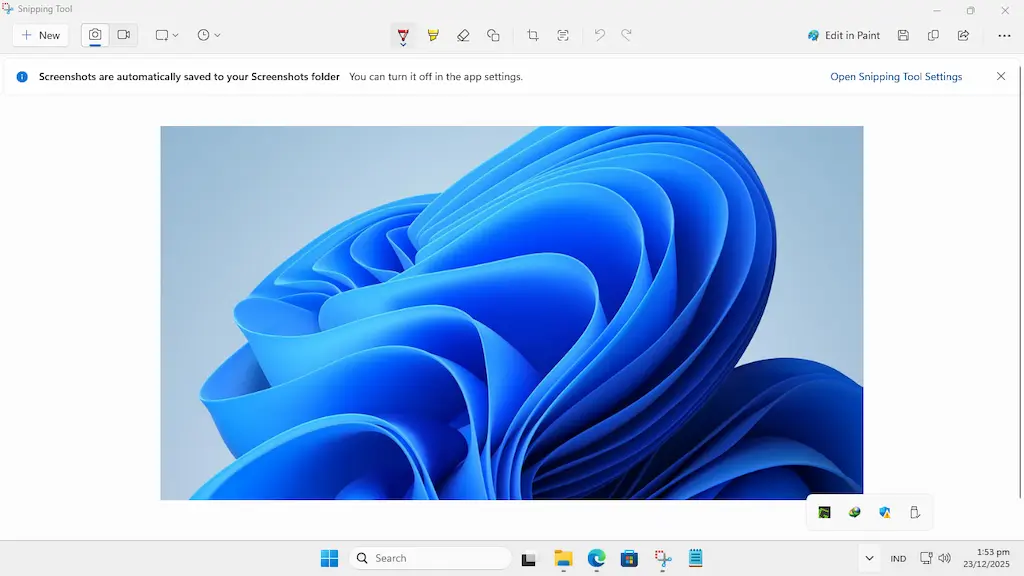
Task: Copy snip to clipboard
Action: click(x=933, y=35)
